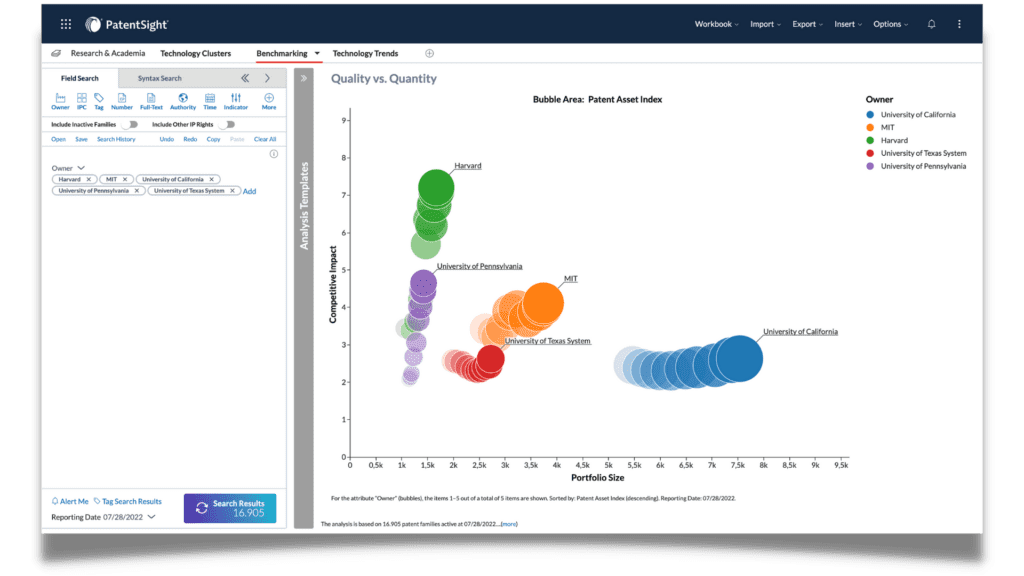
Task: Open the Export dropdown menu
Action: pos(808,24)
